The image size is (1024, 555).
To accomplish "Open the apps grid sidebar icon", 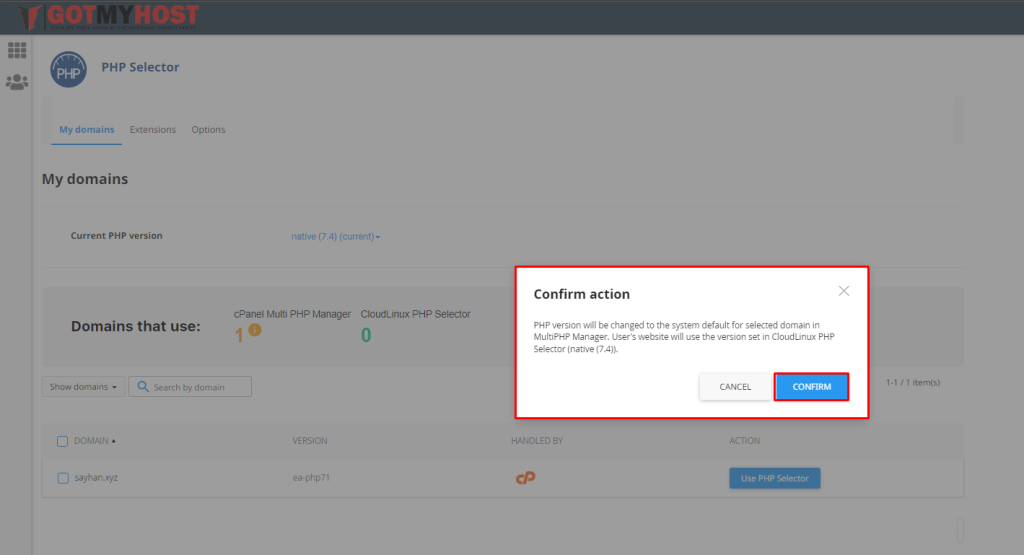I will (17, 50).
